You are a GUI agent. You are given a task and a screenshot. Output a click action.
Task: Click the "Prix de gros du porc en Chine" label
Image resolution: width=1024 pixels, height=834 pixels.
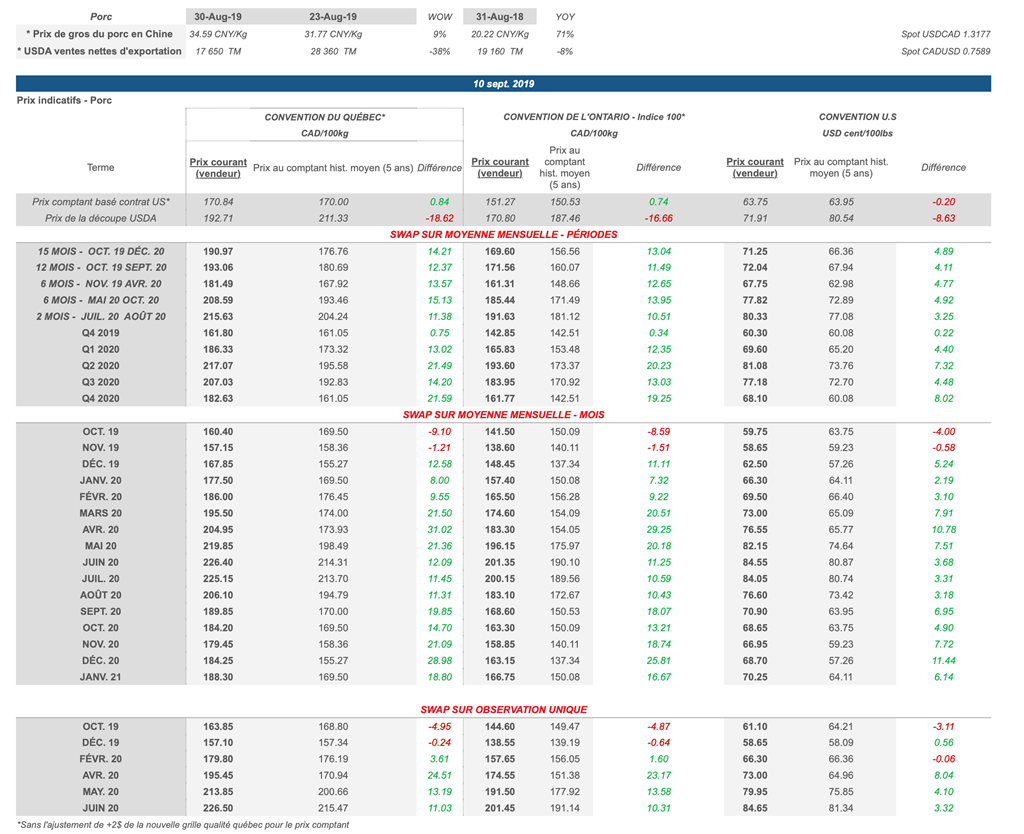click(100, 34)
